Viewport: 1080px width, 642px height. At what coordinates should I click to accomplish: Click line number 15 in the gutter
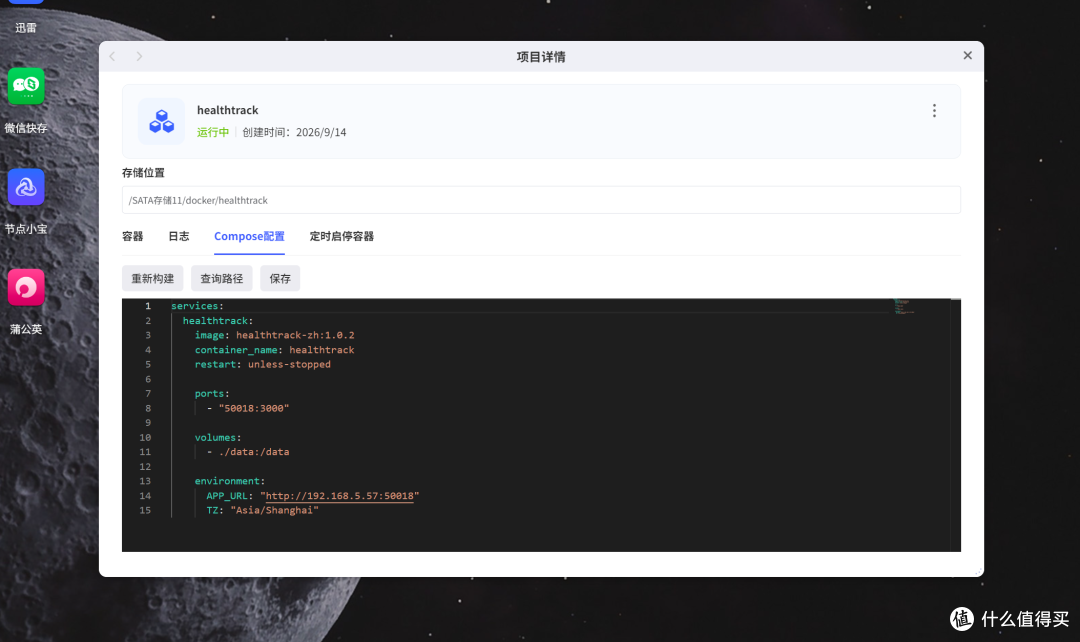tap(145, 510)
